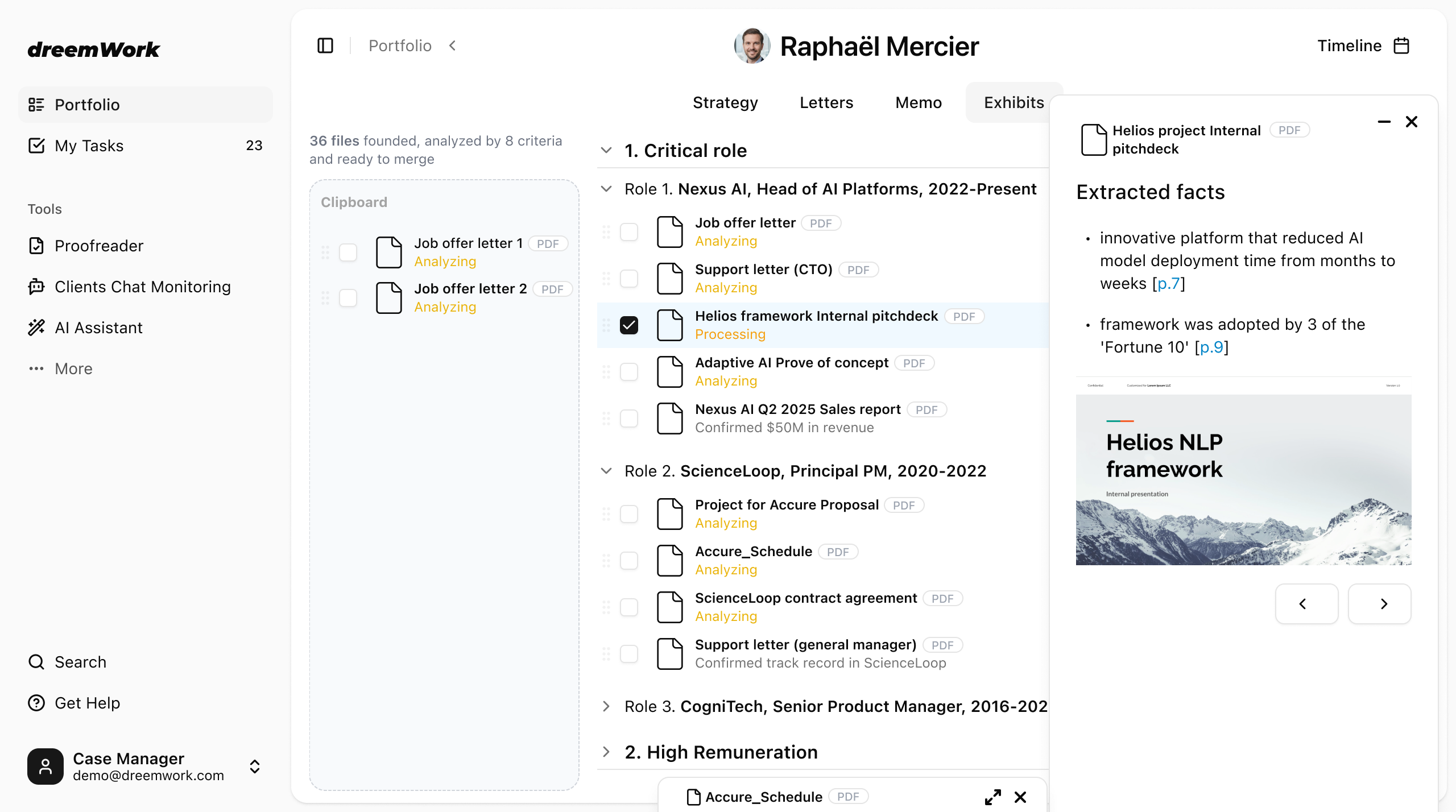Click the file icon of Support letter (CTO)

click(670, 279)
